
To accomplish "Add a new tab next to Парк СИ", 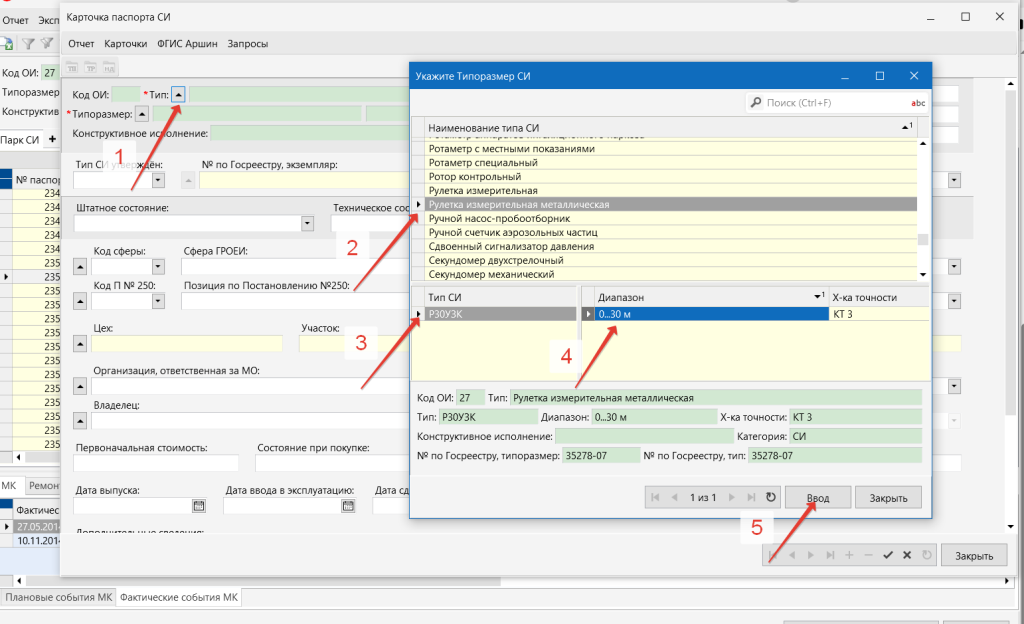I will click(x=52, y=139).
